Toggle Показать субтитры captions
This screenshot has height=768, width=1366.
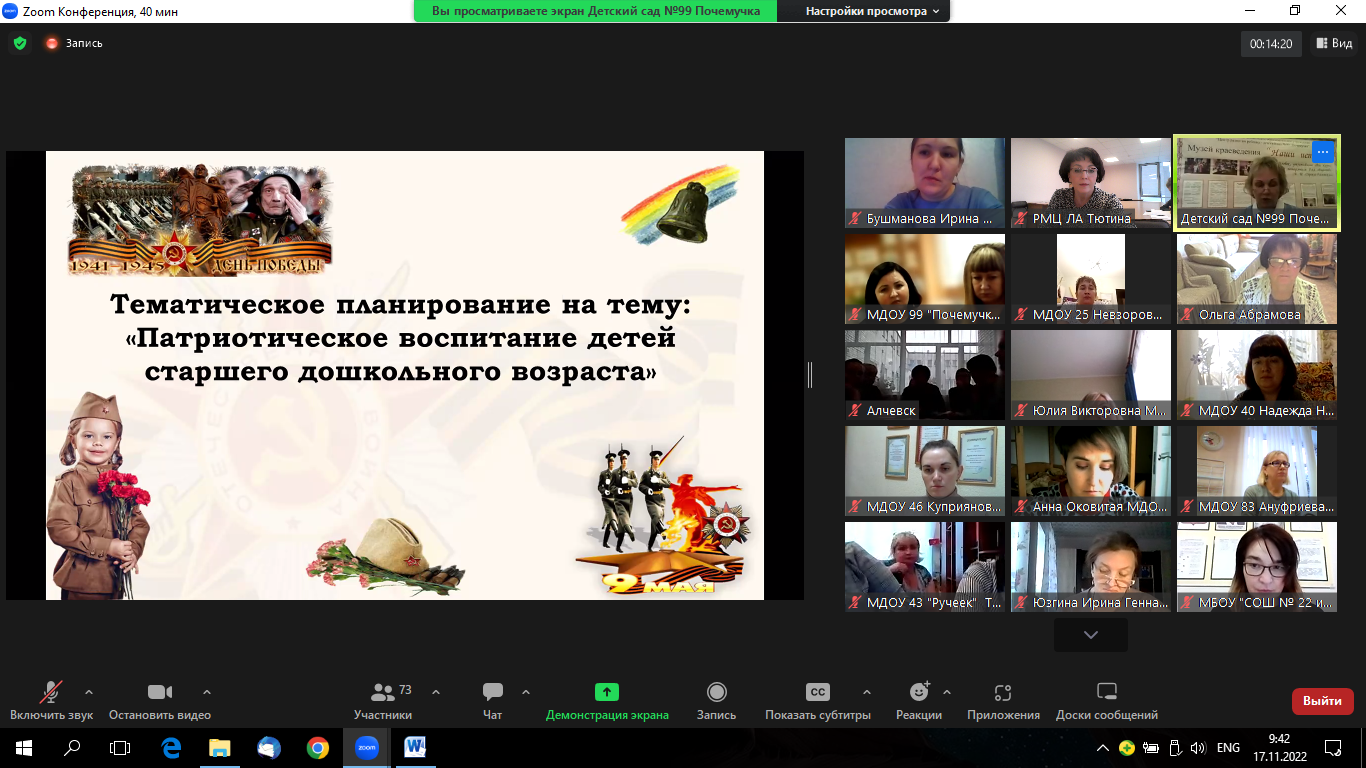[x=817, y=700]
